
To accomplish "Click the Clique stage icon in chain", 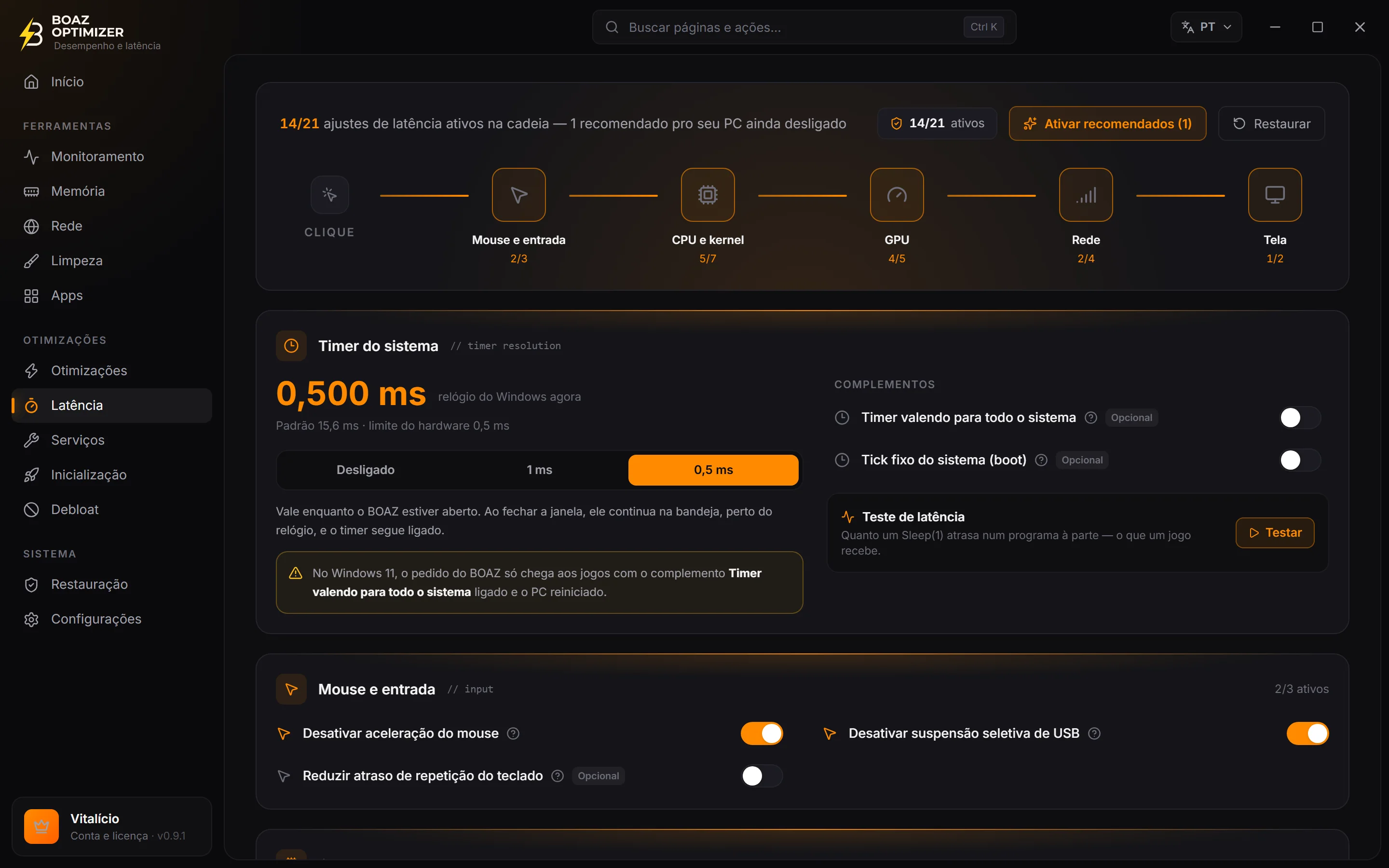I will 329,195.
